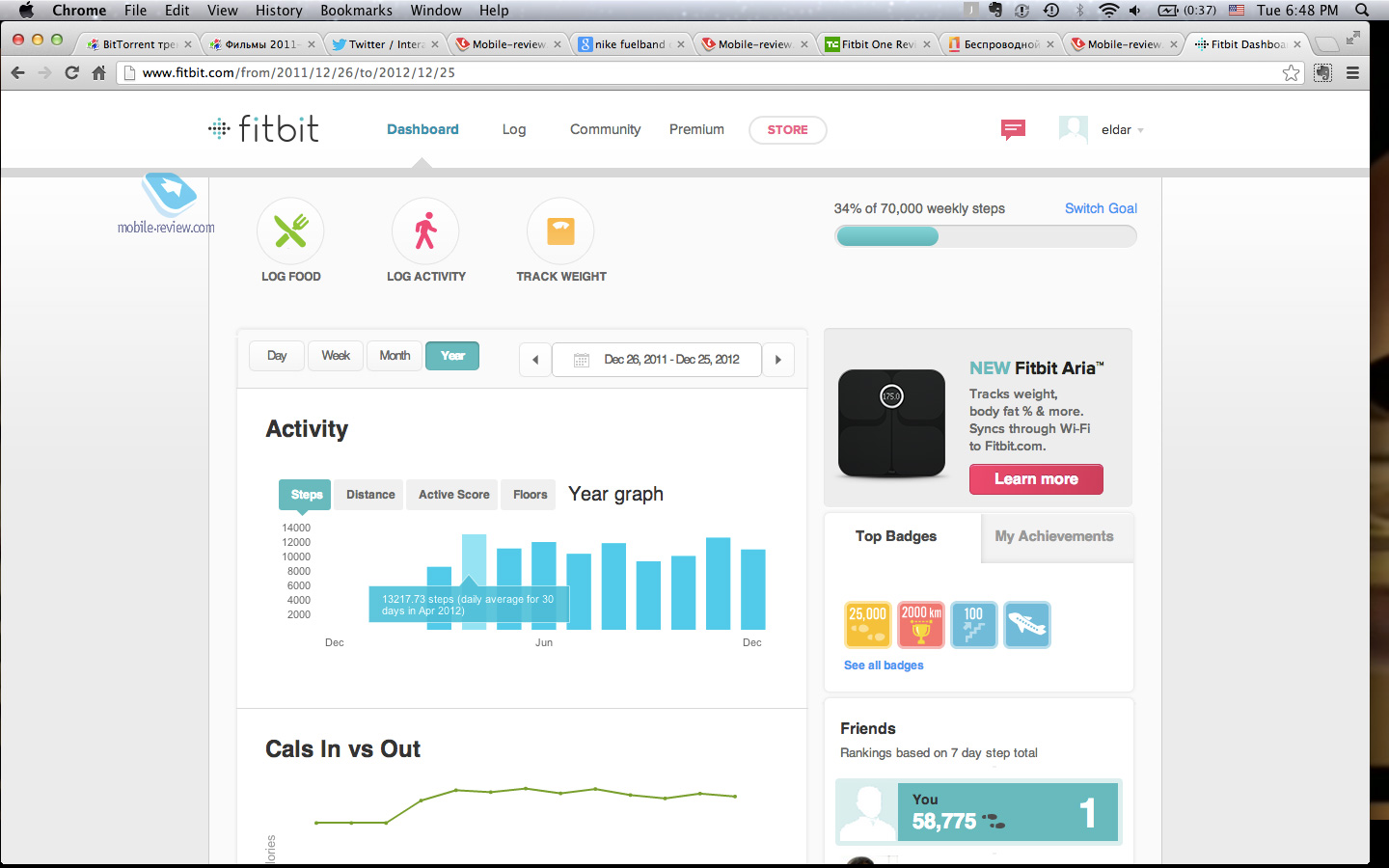
Task: Click the Track Weight scale icon
Action: tap(560, 231)
